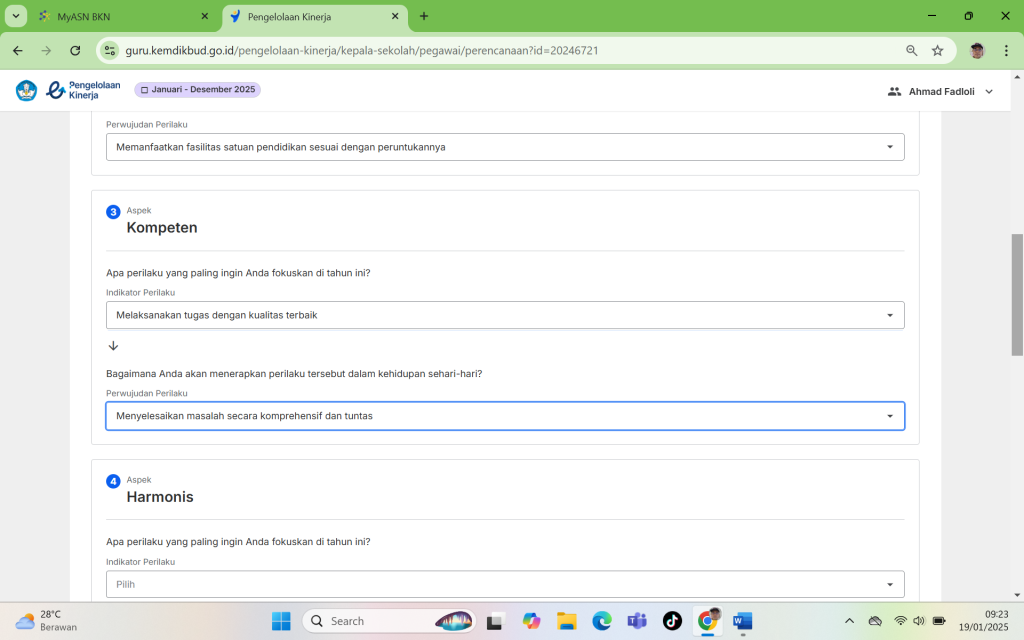Open the Kompeten Indikator Perilaku dropdown

(x=505, y=315)
